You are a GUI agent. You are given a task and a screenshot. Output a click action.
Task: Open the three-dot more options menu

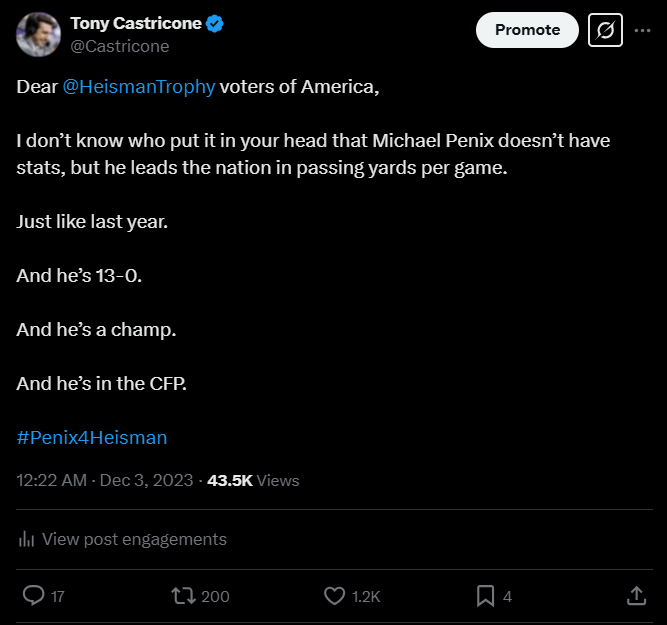(643, 30)
